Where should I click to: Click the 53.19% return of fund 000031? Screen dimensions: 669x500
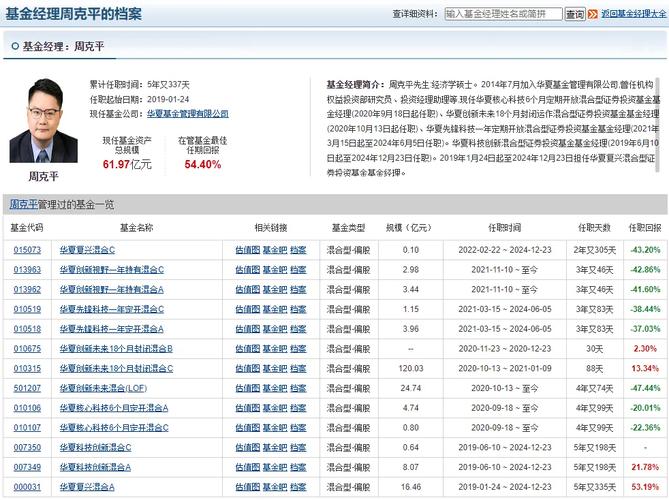point(645,487)
